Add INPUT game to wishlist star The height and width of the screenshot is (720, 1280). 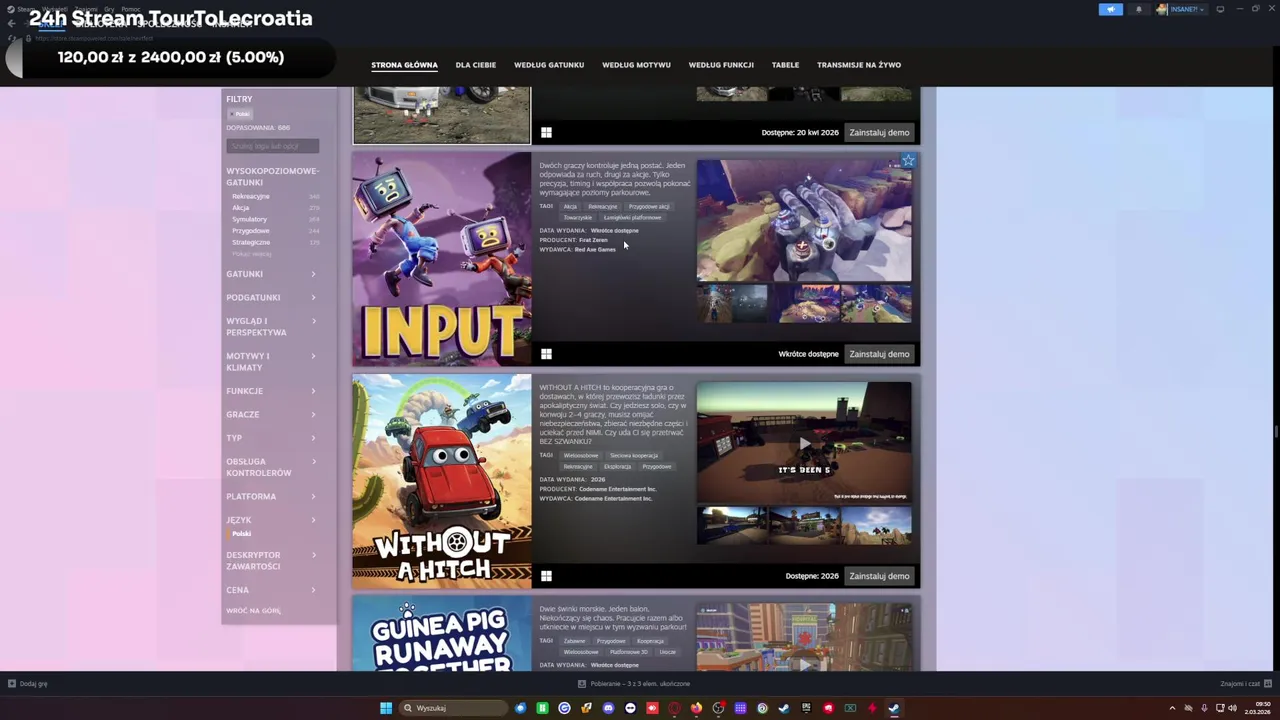908,160
